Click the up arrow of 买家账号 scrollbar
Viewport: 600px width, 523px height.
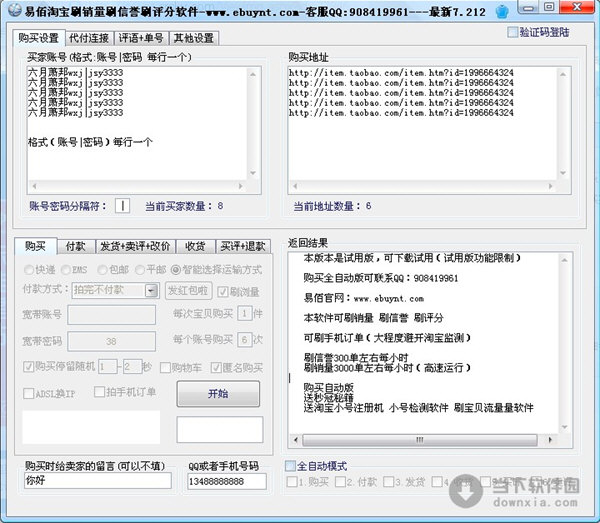pos(253,74)
